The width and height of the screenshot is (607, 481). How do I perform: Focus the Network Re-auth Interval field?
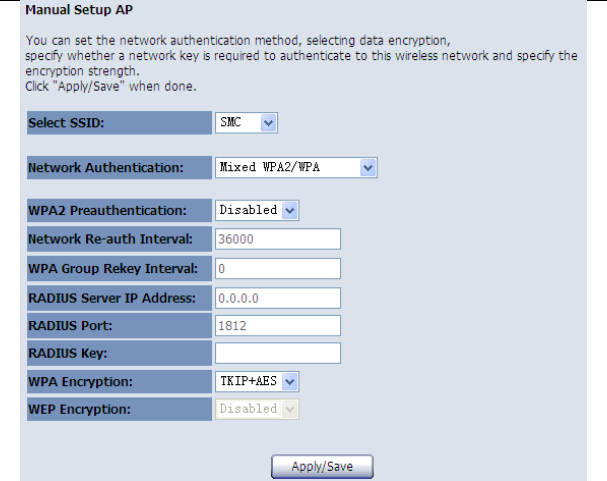pos(278,239)
